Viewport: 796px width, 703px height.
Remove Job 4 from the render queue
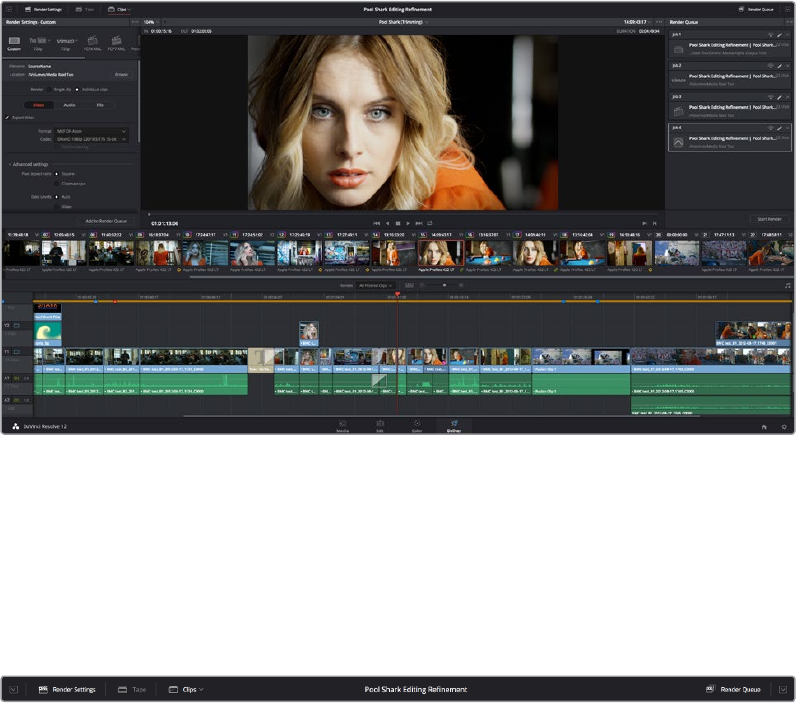click(787, 127)
